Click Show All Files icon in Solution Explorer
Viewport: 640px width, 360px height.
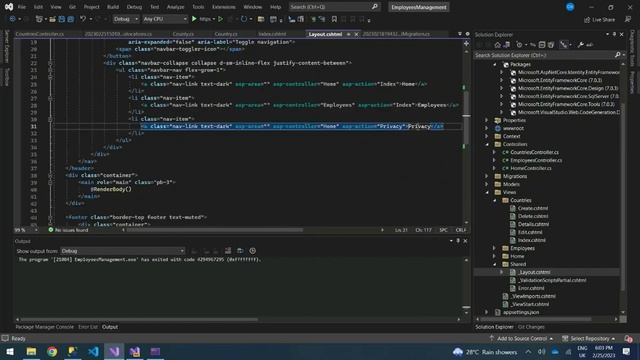pos(551,45)
